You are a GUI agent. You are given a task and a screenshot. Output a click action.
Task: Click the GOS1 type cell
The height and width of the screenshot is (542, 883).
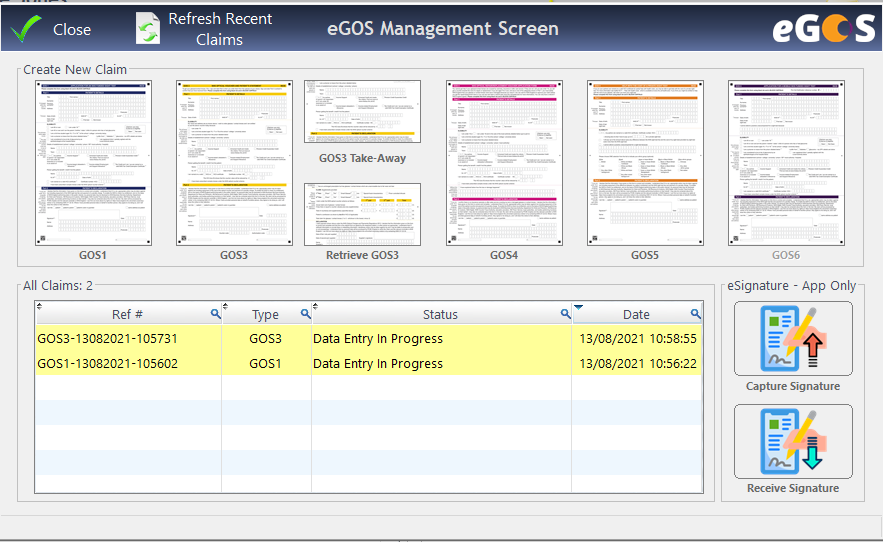point(265,363)
